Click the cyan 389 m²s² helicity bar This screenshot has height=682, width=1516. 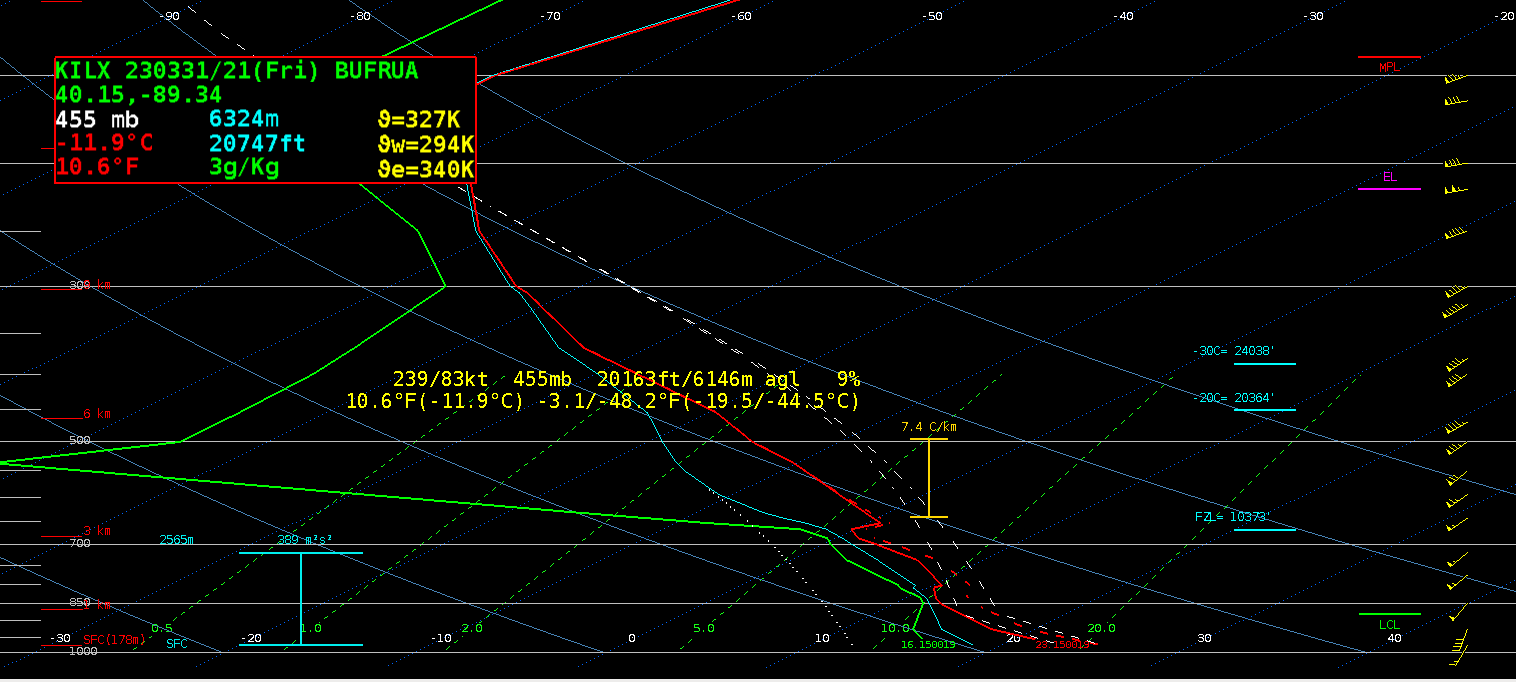tap(301, 598)
